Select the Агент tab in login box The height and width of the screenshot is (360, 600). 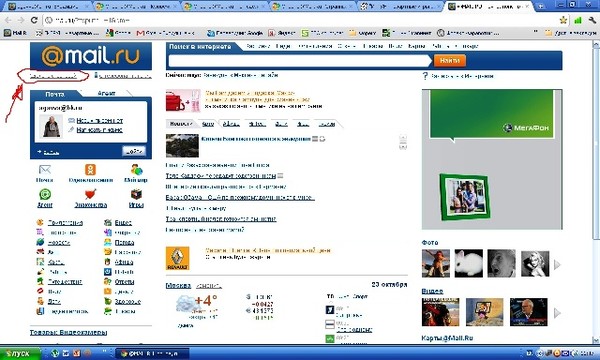[106, 93]
